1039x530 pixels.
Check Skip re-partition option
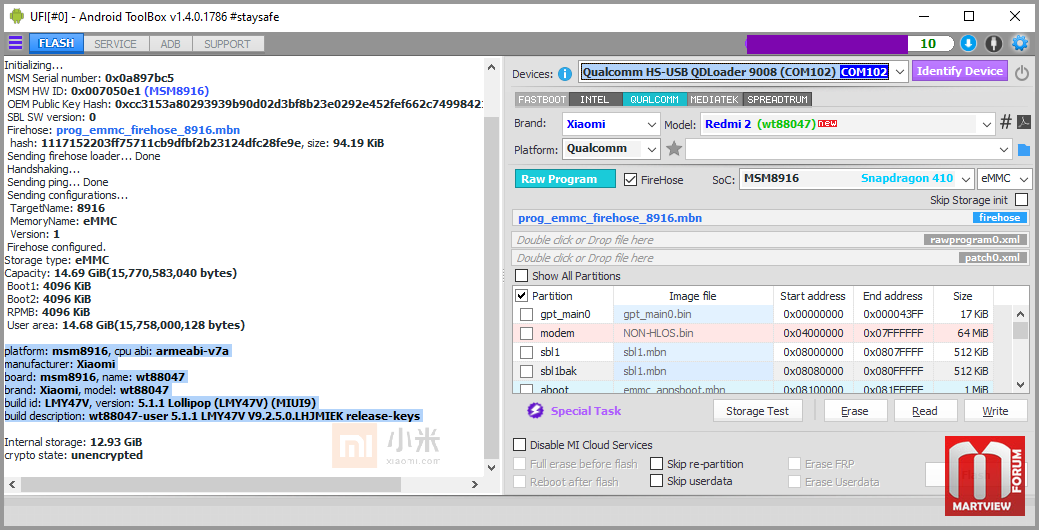point(656,464)
